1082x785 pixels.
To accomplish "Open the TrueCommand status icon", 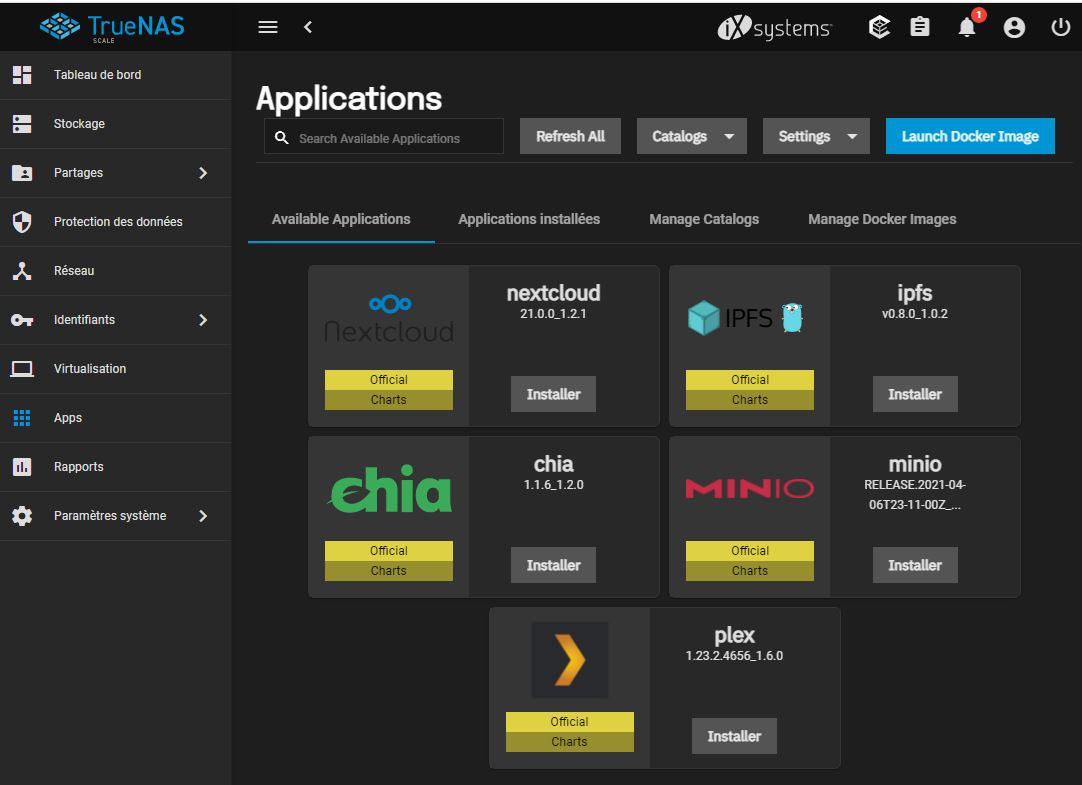I will click(x=879, y=27).
